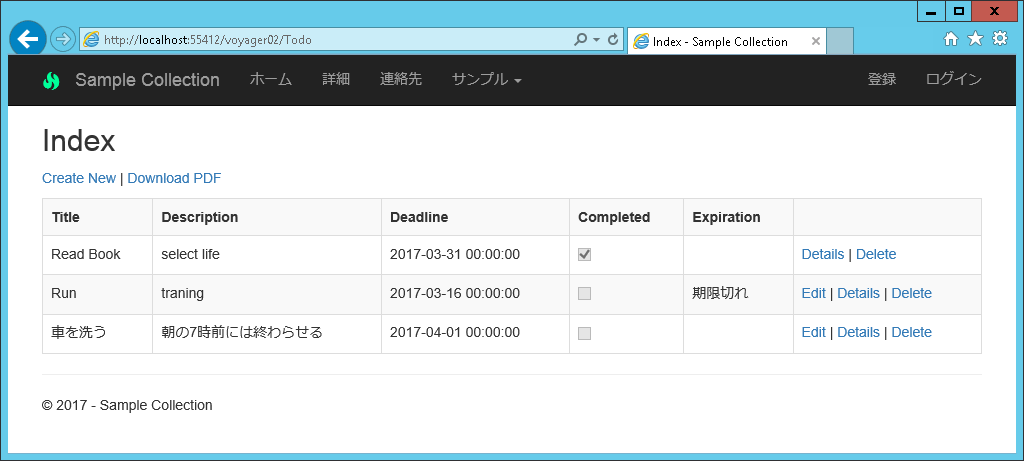Toggle the Completed checkbox for Read Book

click(584, 255)
